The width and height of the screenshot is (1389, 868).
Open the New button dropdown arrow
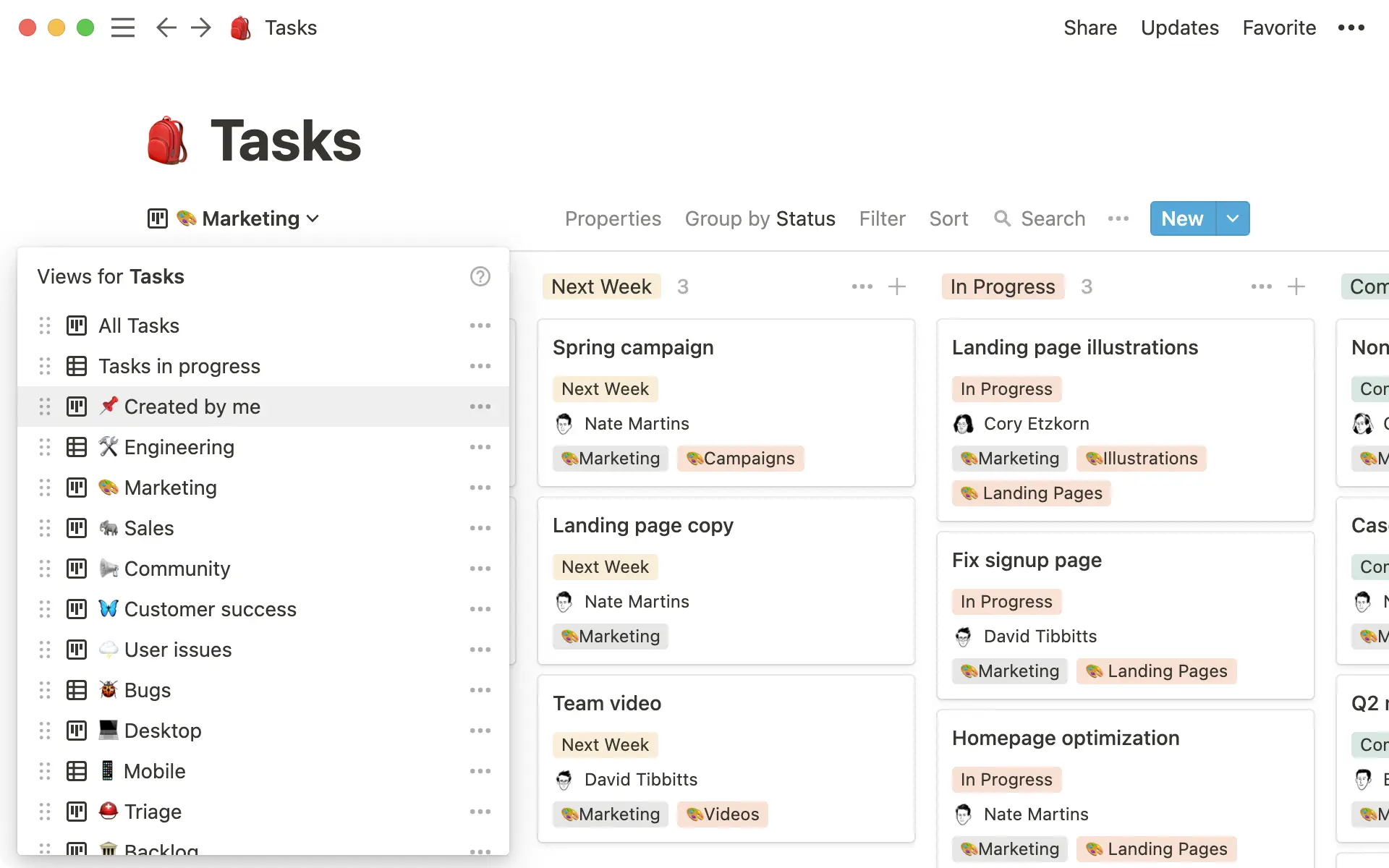click(x=1232, y=218)
